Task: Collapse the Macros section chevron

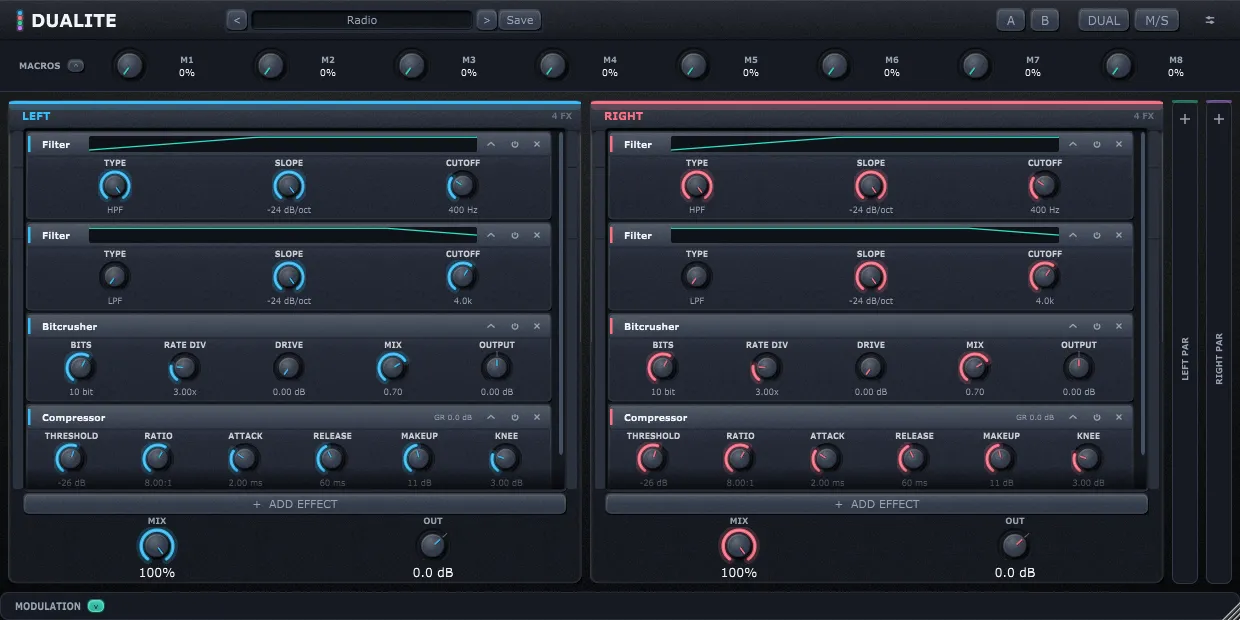Action: point(76,66)
